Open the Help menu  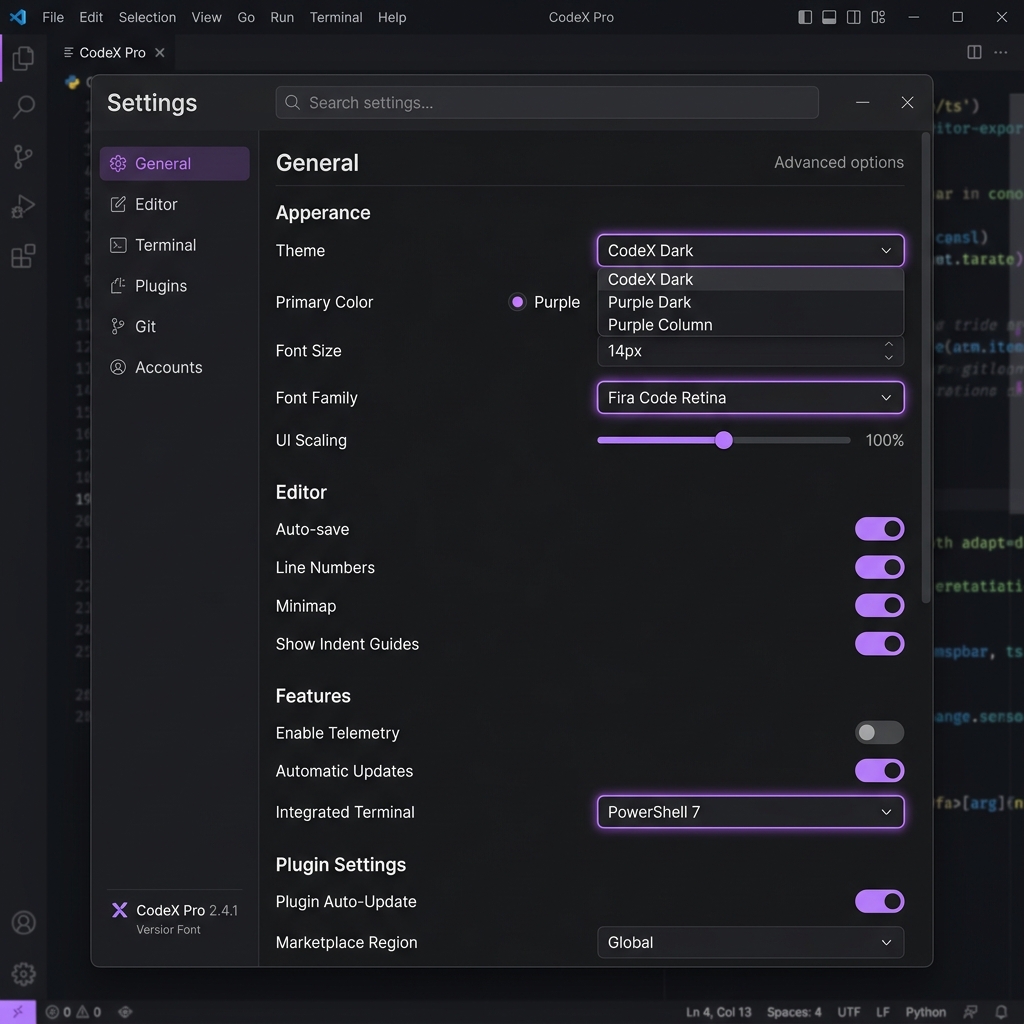point(392,17)
